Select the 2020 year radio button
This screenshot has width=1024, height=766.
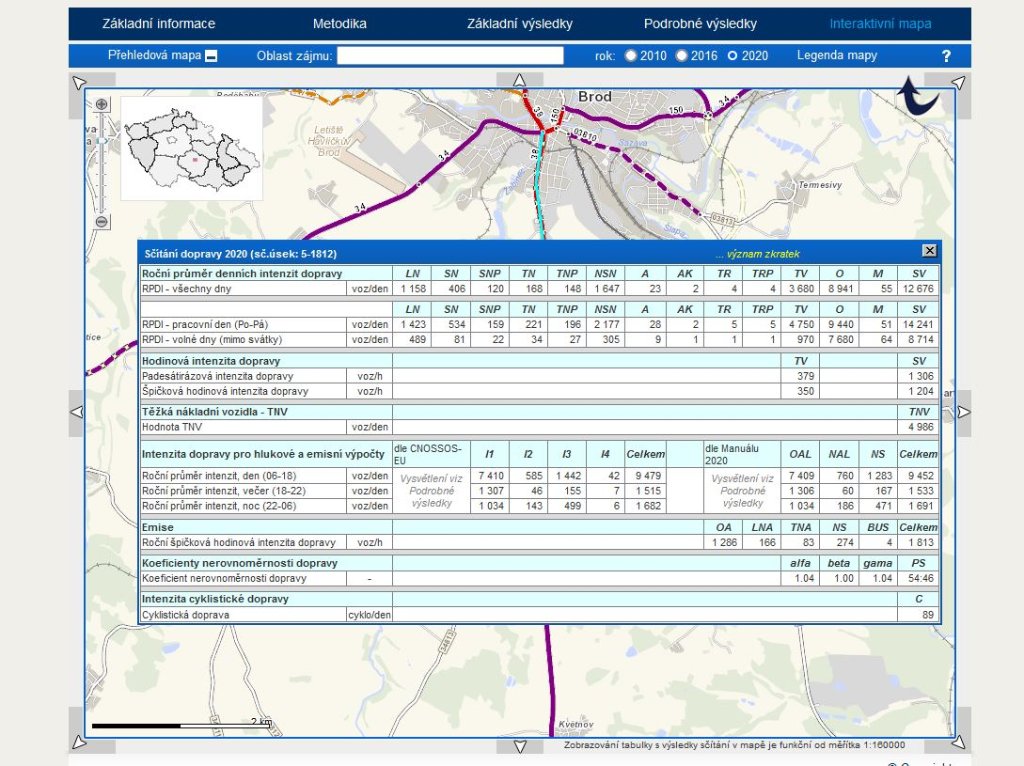(x=733, y=56)
